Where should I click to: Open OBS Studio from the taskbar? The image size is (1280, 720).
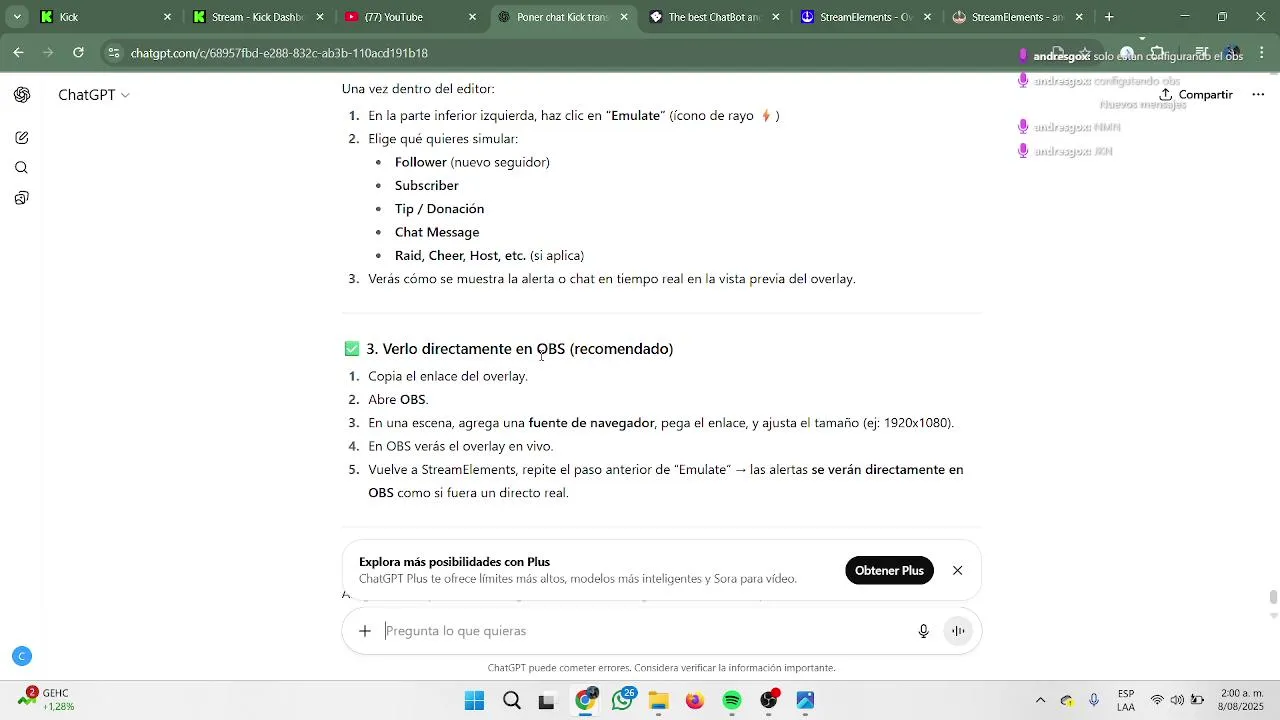coord(769,701)
